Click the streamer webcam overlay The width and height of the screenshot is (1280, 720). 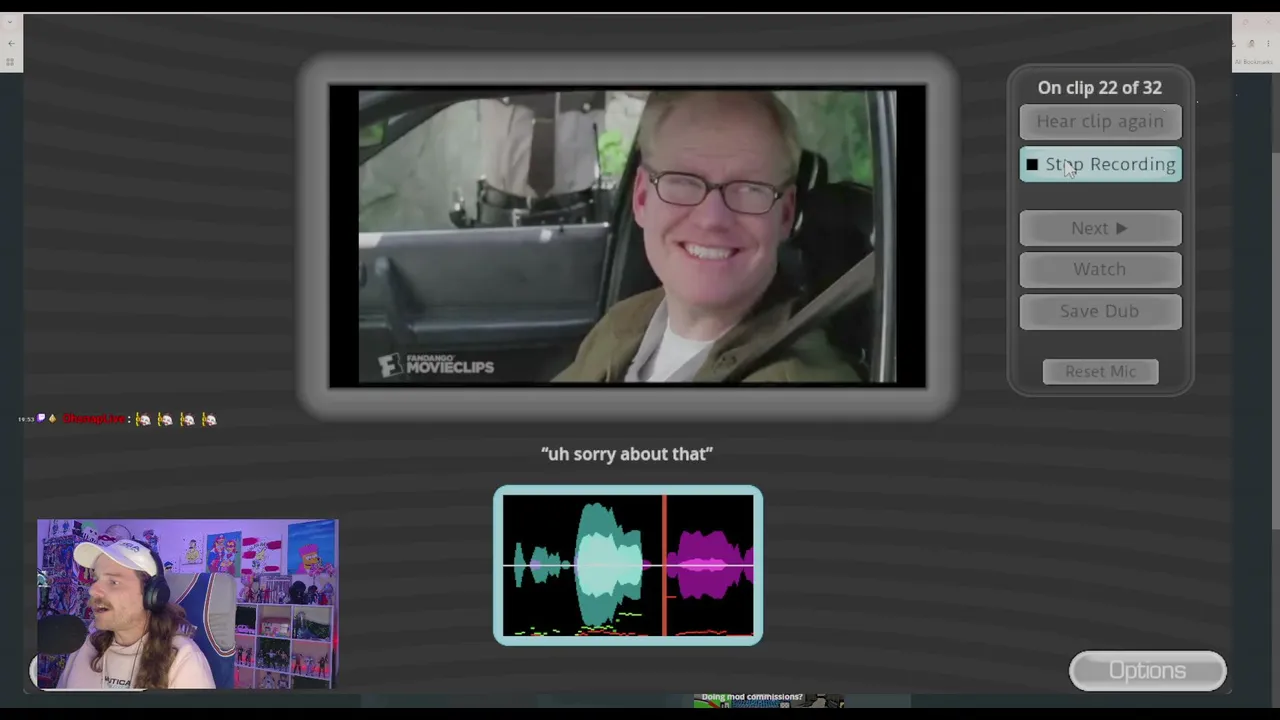click(188, 604)
